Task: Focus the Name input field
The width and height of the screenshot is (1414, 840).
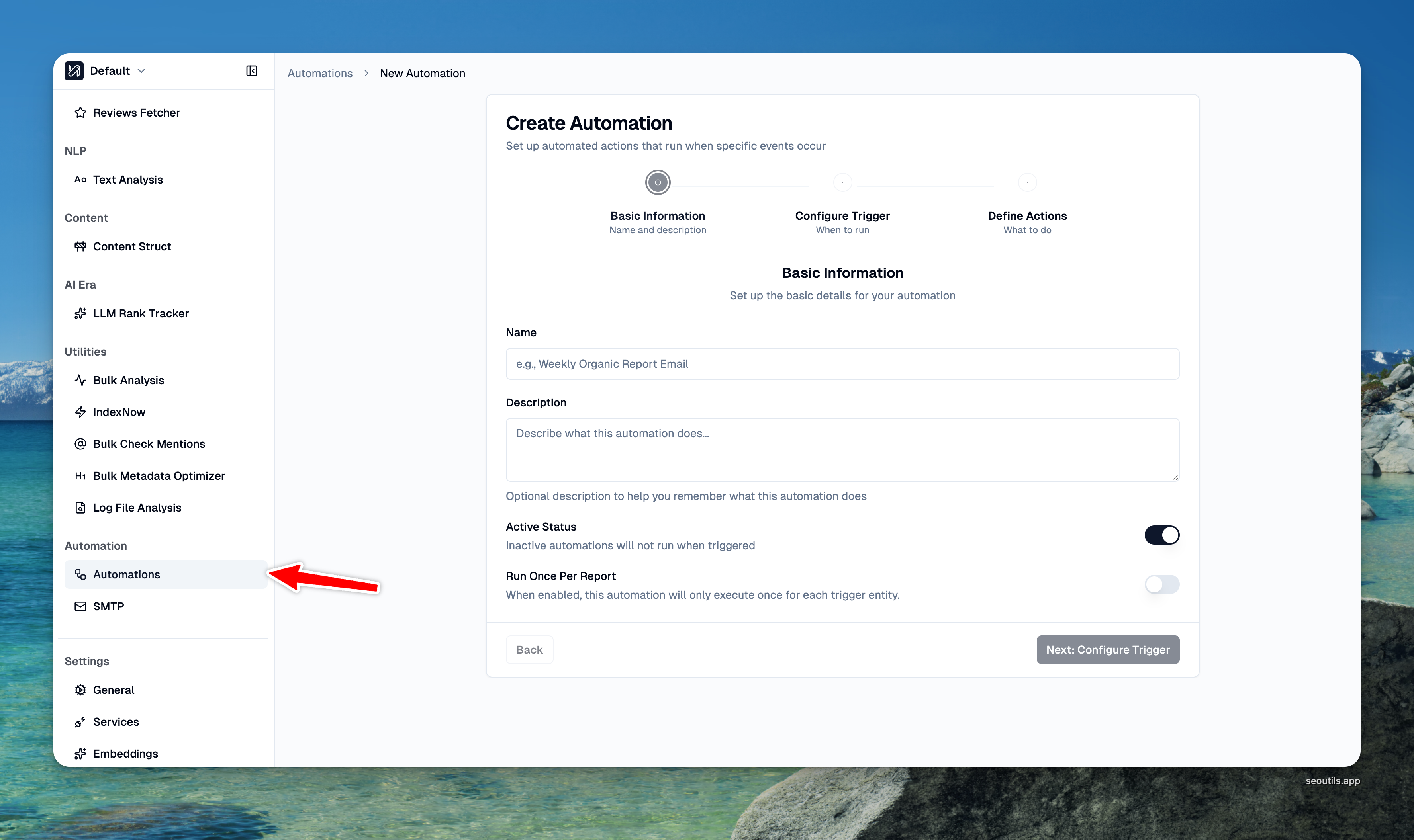Action: click(x=842, y=364)
